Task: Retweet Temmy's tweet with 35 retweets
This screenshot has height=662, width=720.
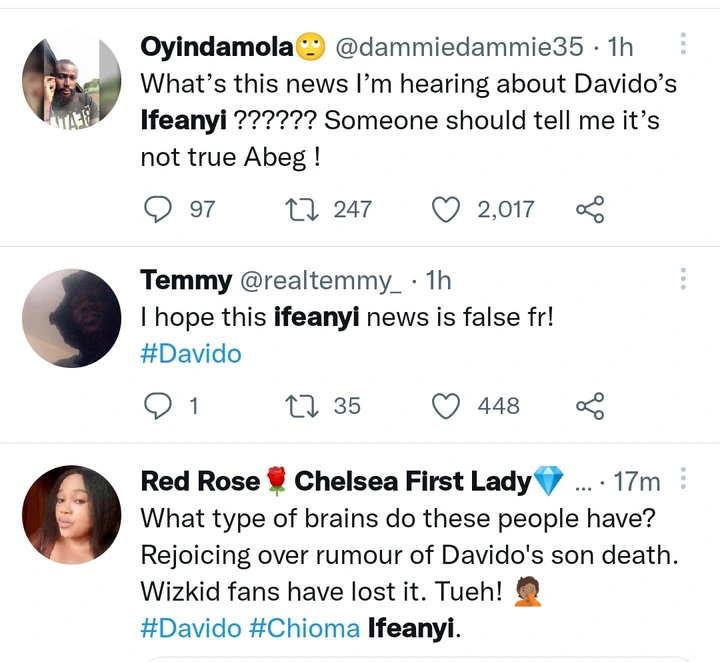Action: coord(298,405)
